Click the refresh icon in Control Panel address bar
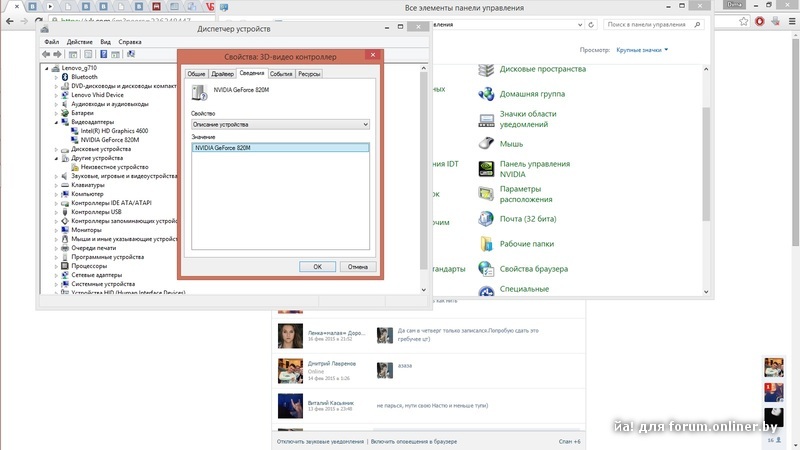 [591, 24]
